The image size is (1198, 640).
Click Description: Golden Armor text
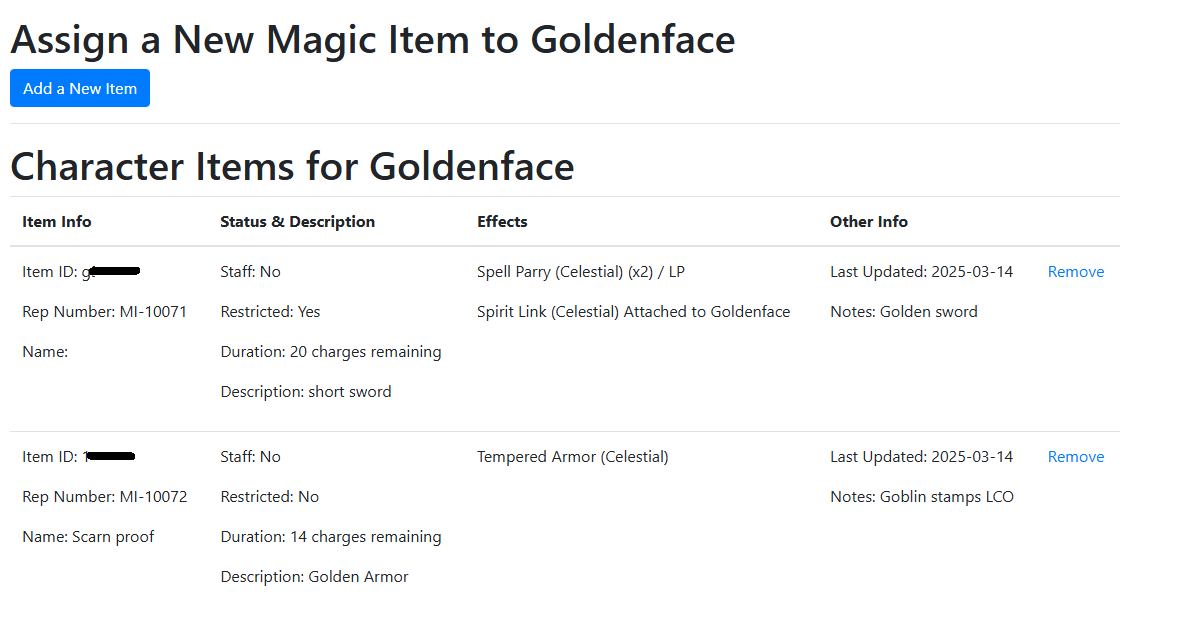point(314,577)
